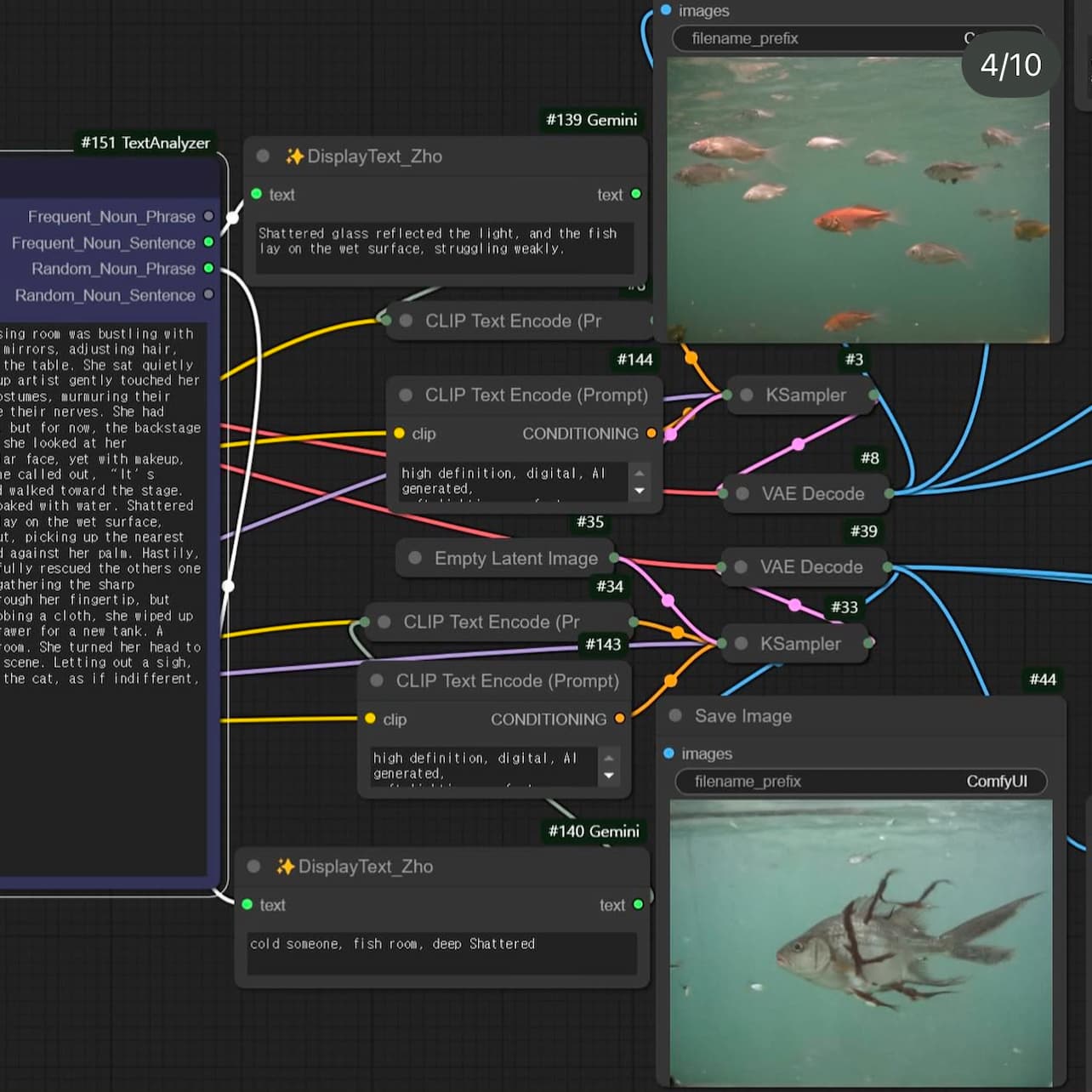The height and width of the screenshot is (1092, 1092).
Task: Click collapse dot on Empty Latent Image node
Action: (x=415, y=558)
